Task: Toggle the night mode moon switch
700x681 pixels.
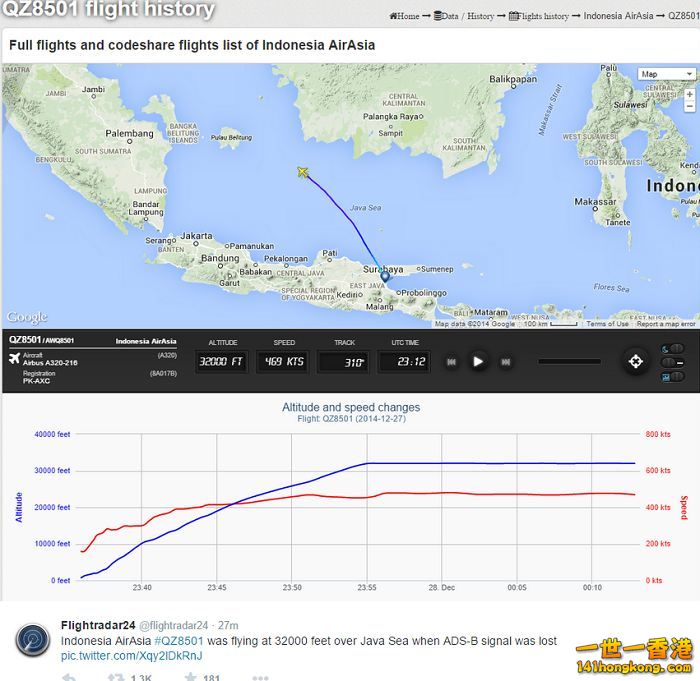Action: pyautogui.click(x=667, y=348)
